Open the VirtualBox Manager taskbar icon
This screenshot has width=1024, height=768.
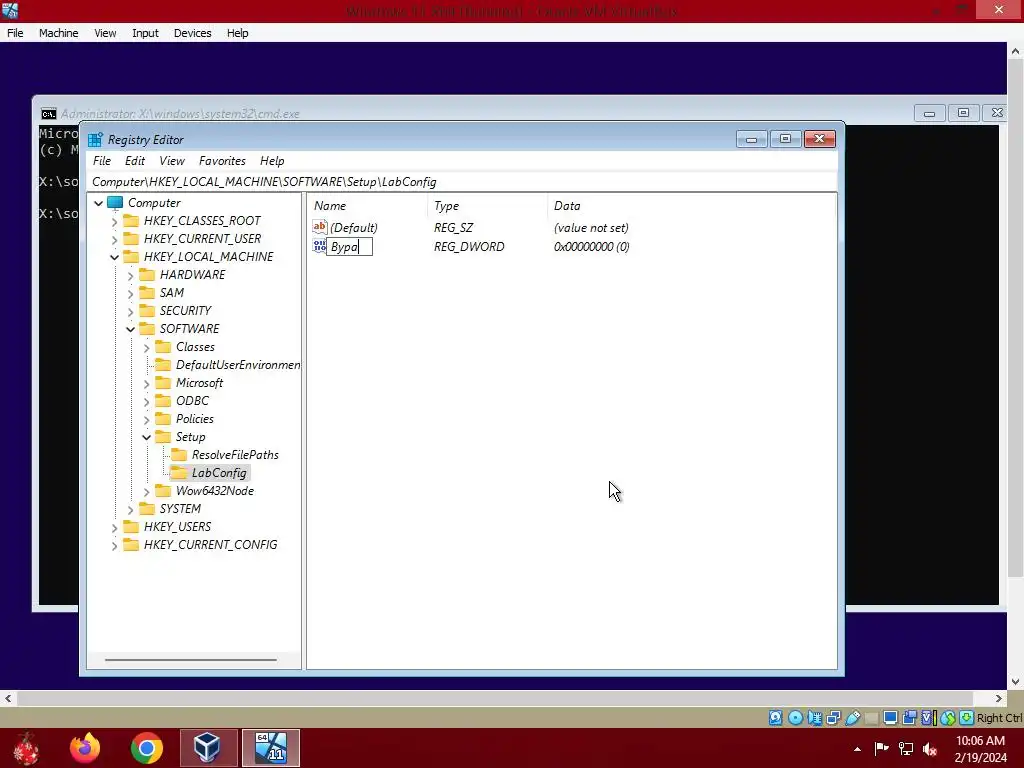[x=208, y=748]
